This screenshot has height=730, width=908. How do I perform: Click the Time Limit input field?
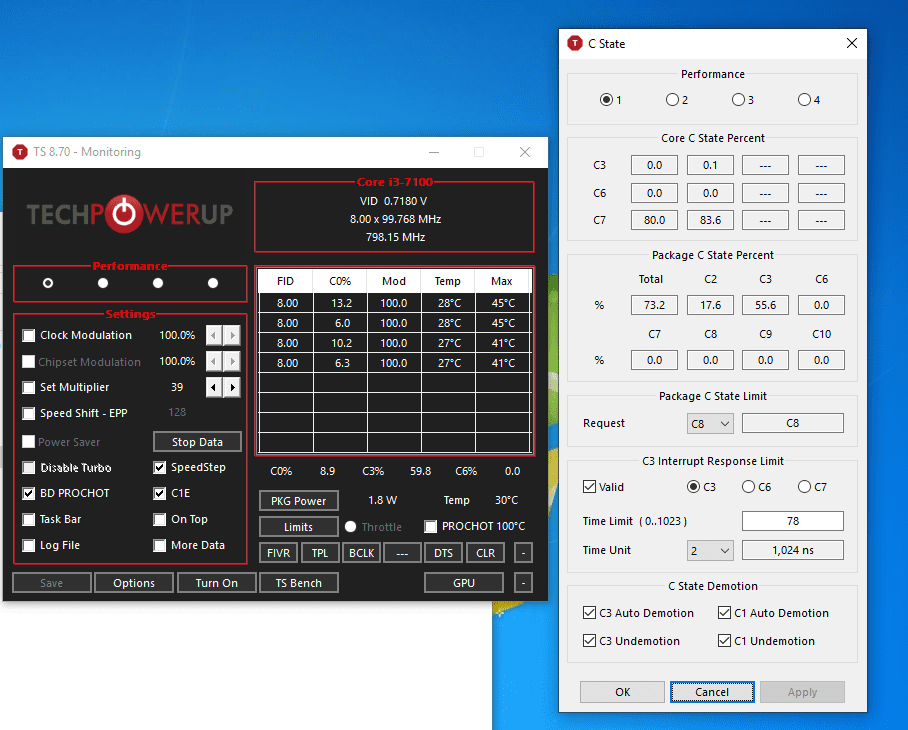pos(793,521)
